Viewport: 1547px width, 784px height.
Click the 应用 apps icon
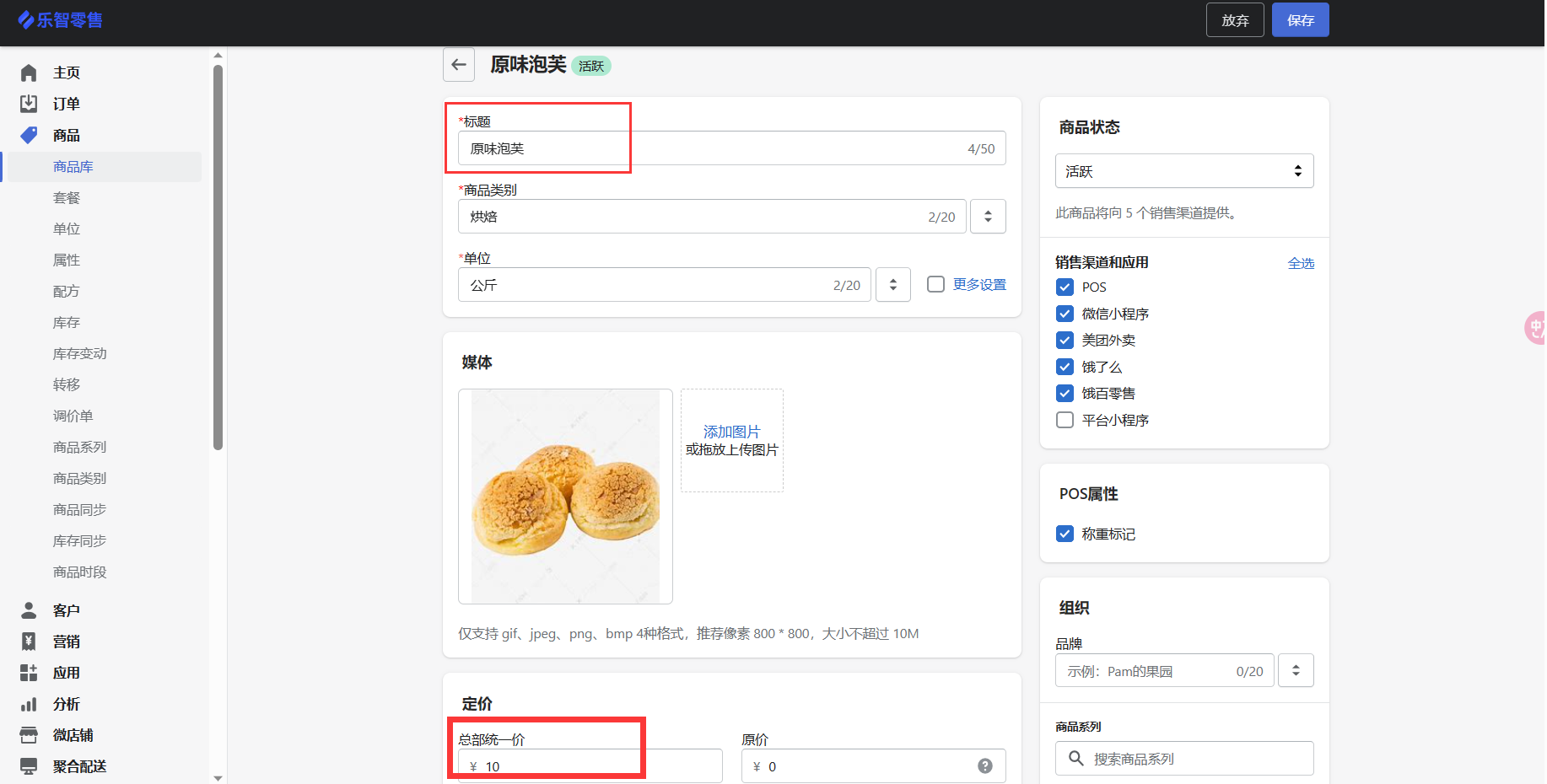coord(29,673)
